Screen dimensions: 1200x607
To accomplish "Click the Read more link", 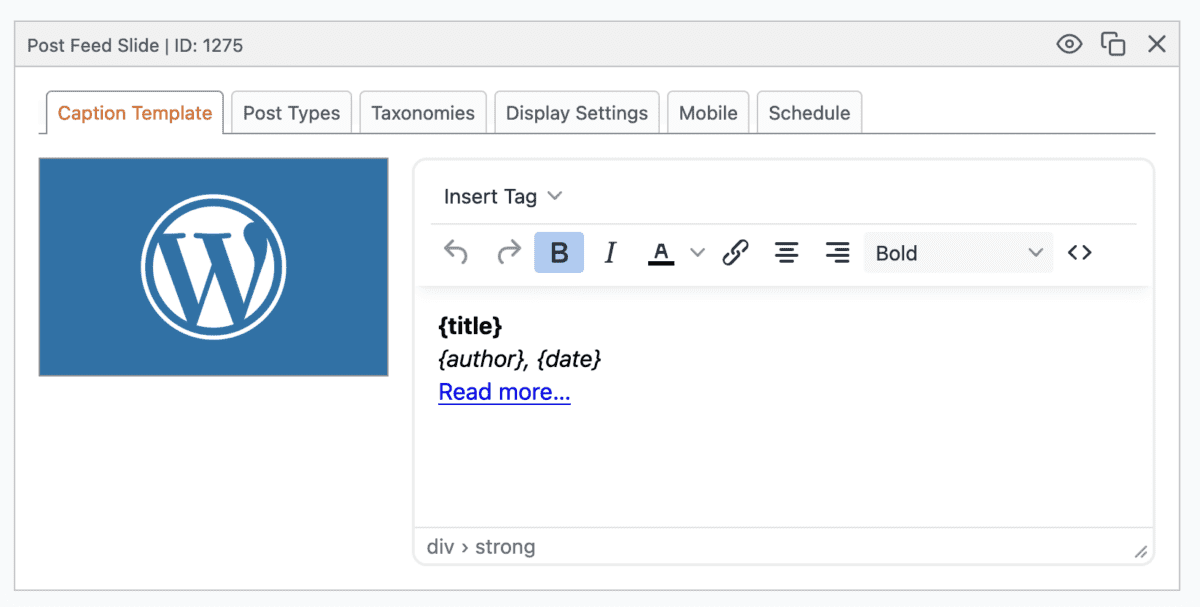I will coord(504,391).
